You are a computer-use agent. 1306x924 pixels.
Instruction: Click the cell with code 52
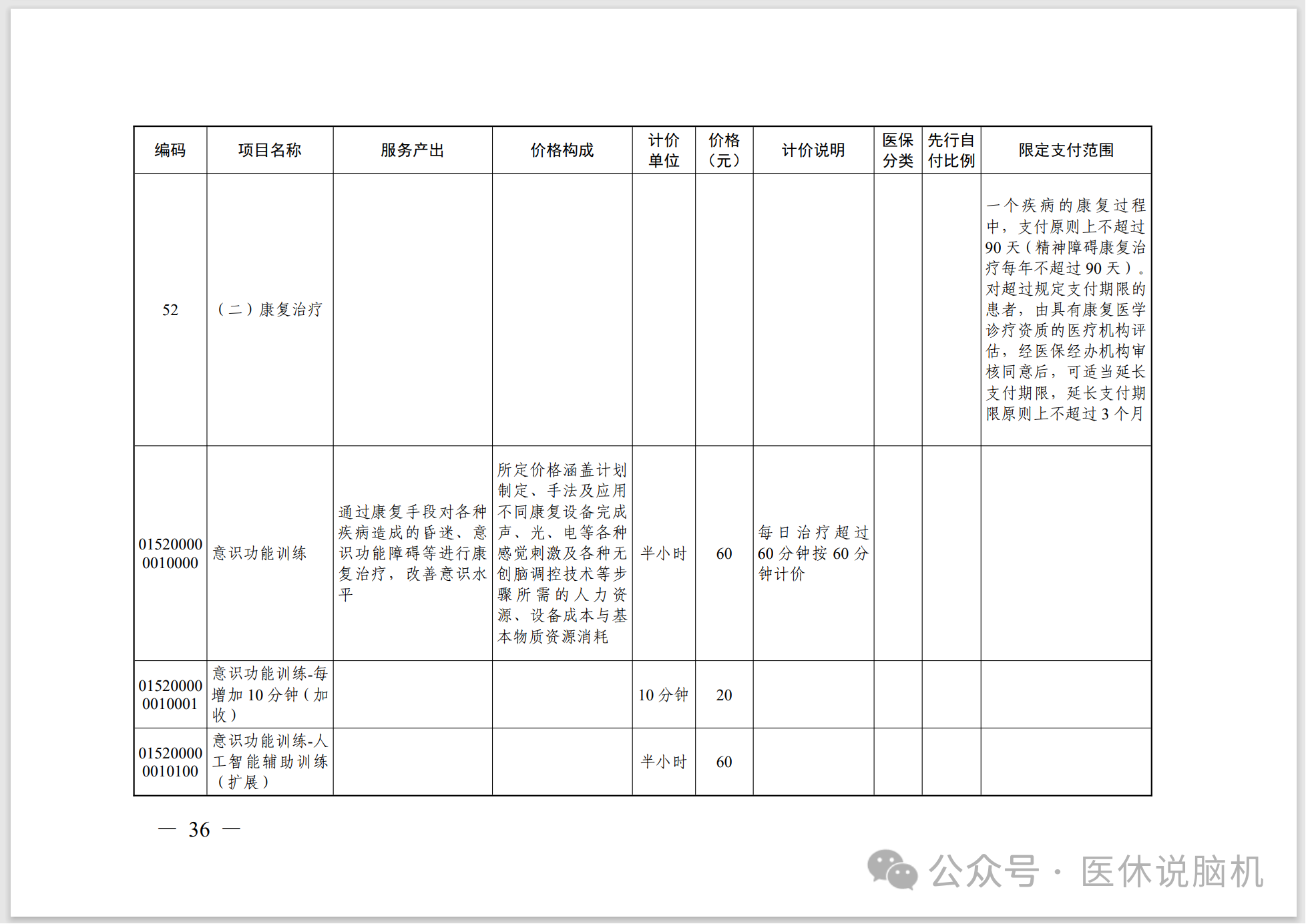170,310
